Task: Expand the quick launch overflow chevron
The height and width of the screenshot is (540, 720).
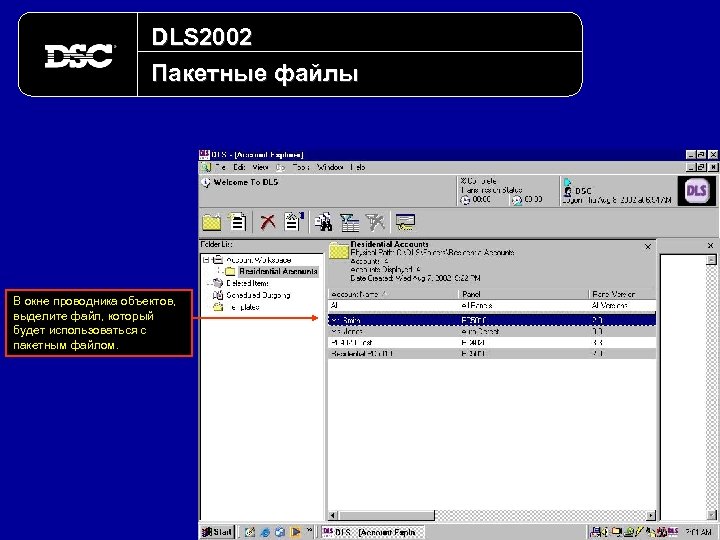Action: (309, 530)
